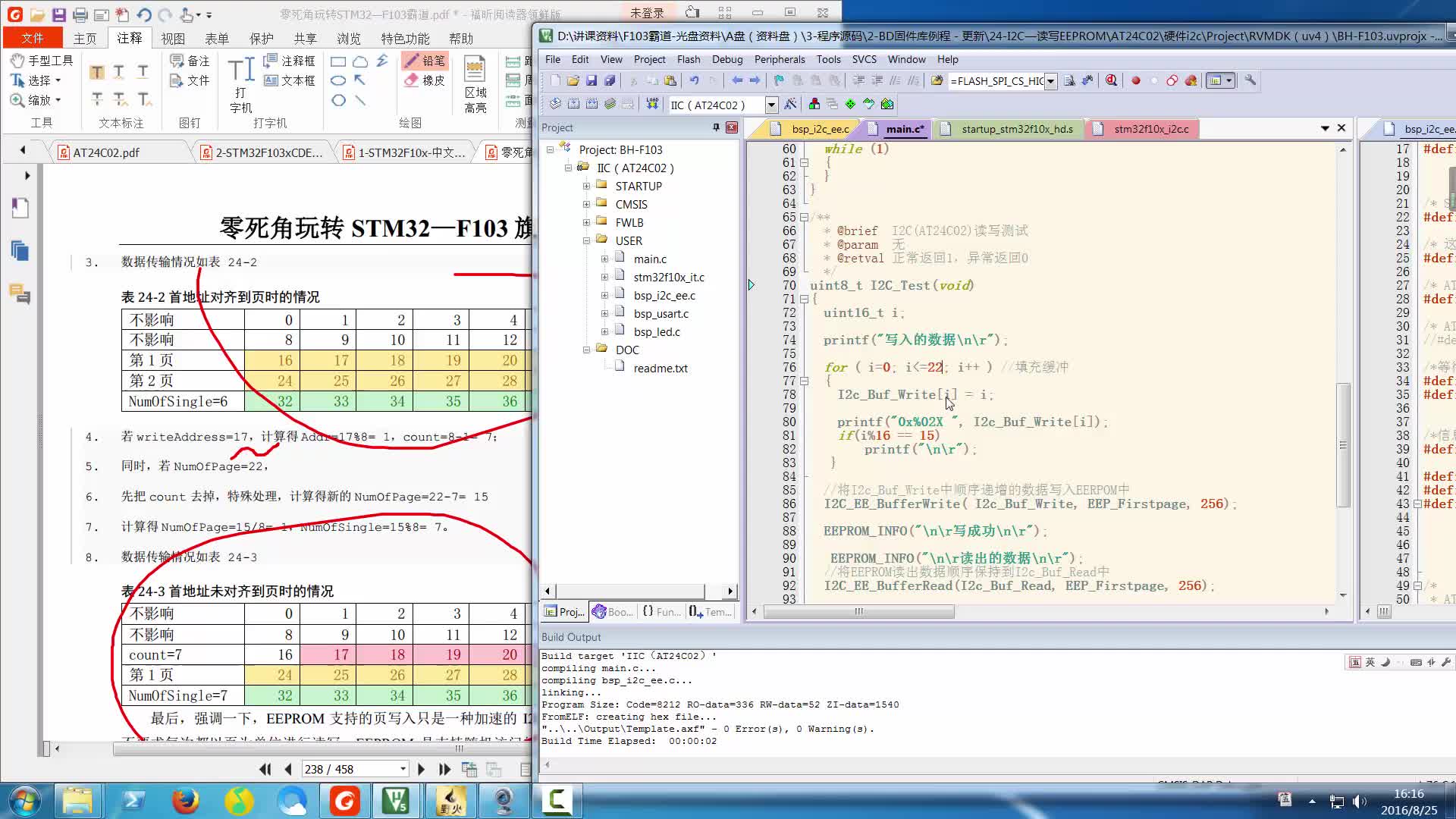Toggle the area highlight (区域高亮) tool
This screenshot has height=819, width=1456.
pos(475,85)
